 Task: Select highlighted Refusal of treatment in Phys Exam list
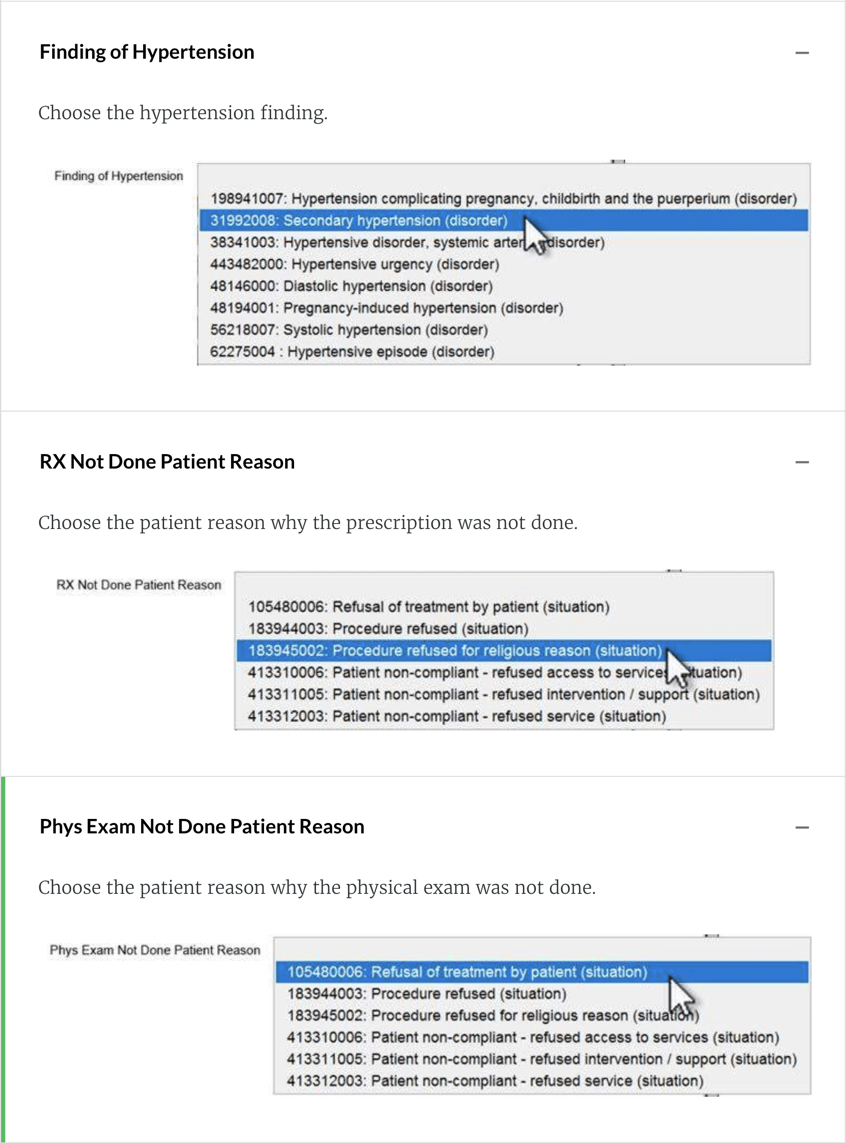467,972
